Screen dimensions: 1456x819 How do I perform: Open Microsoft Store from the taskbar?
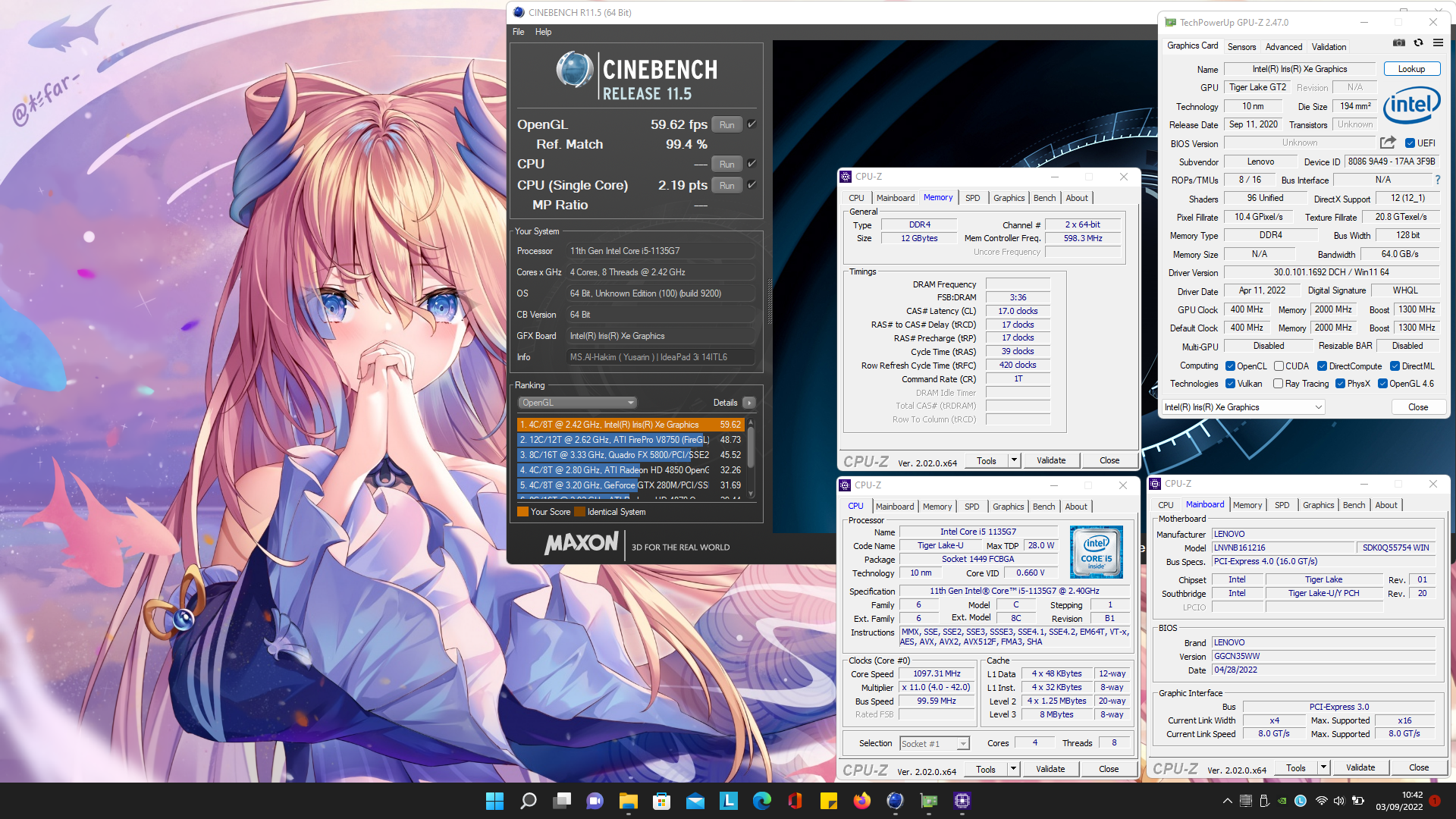pos(662,801)
